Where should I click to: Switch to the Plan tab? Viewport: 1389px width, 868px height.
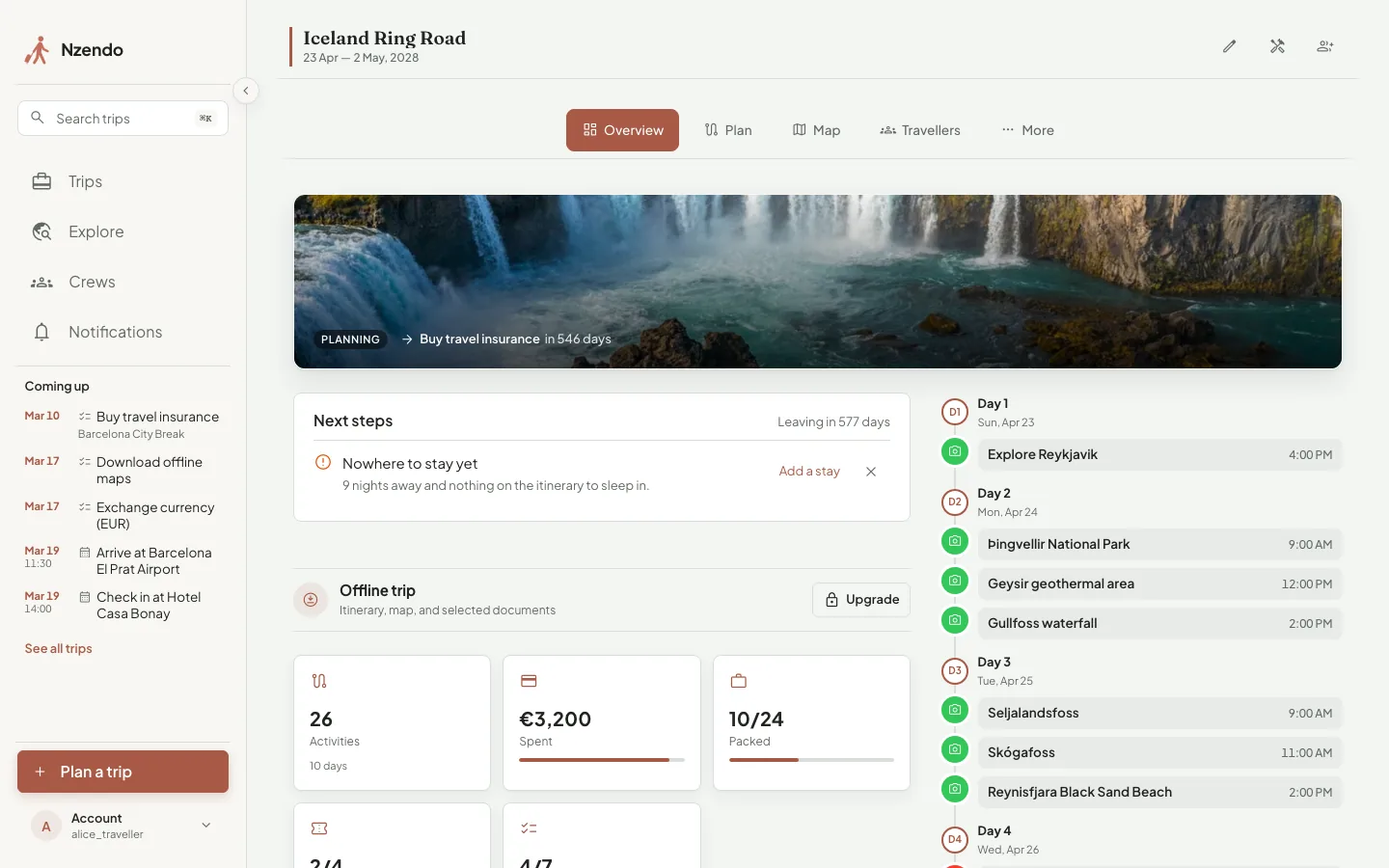point(728,130)
